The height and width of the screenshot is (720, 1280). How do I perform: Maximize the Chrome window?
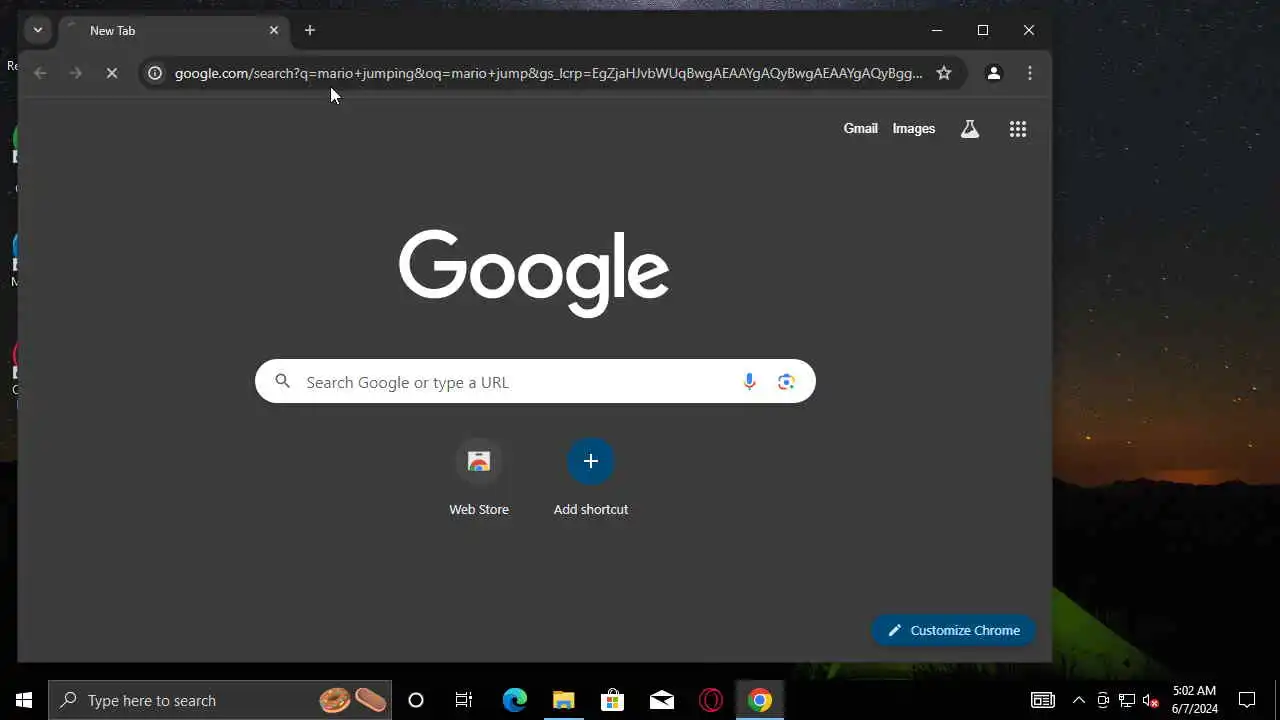(x=983, y=30)
